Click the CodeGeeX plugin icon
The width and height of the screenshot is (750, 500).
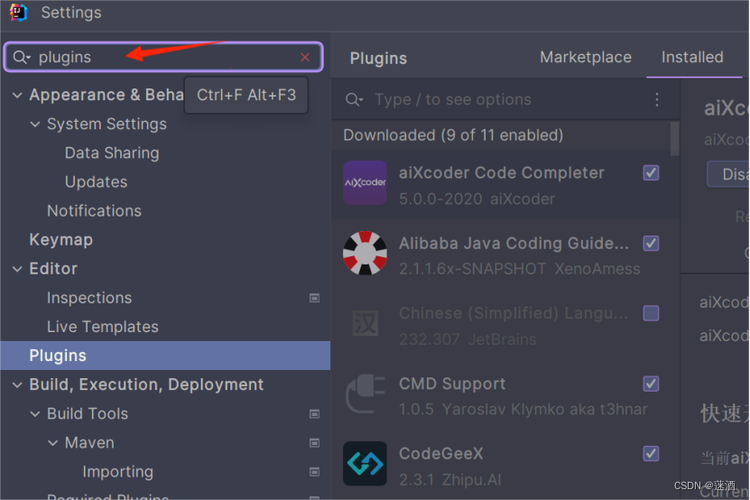365,463
